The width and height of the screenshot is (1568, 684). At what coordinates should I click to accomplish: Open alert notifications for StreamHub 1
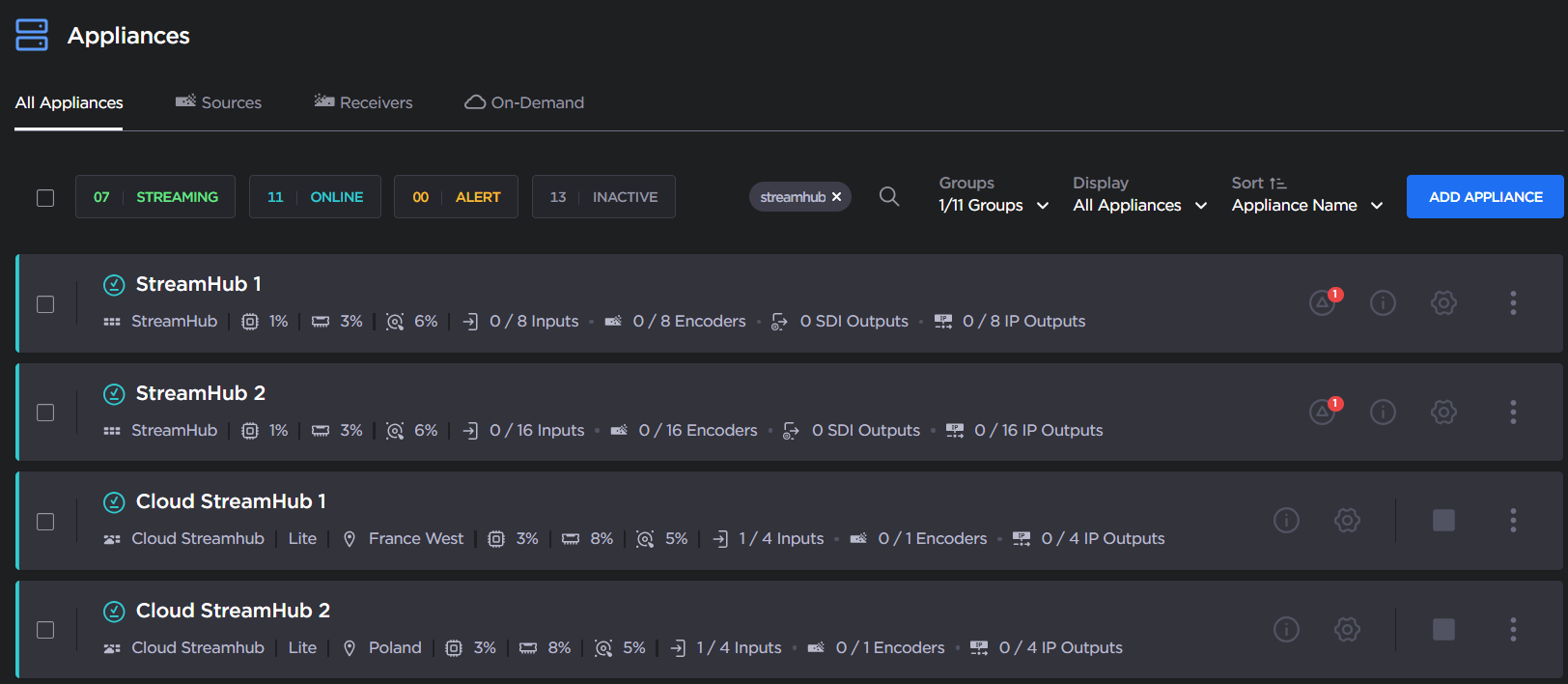(x=1324, y=302)
